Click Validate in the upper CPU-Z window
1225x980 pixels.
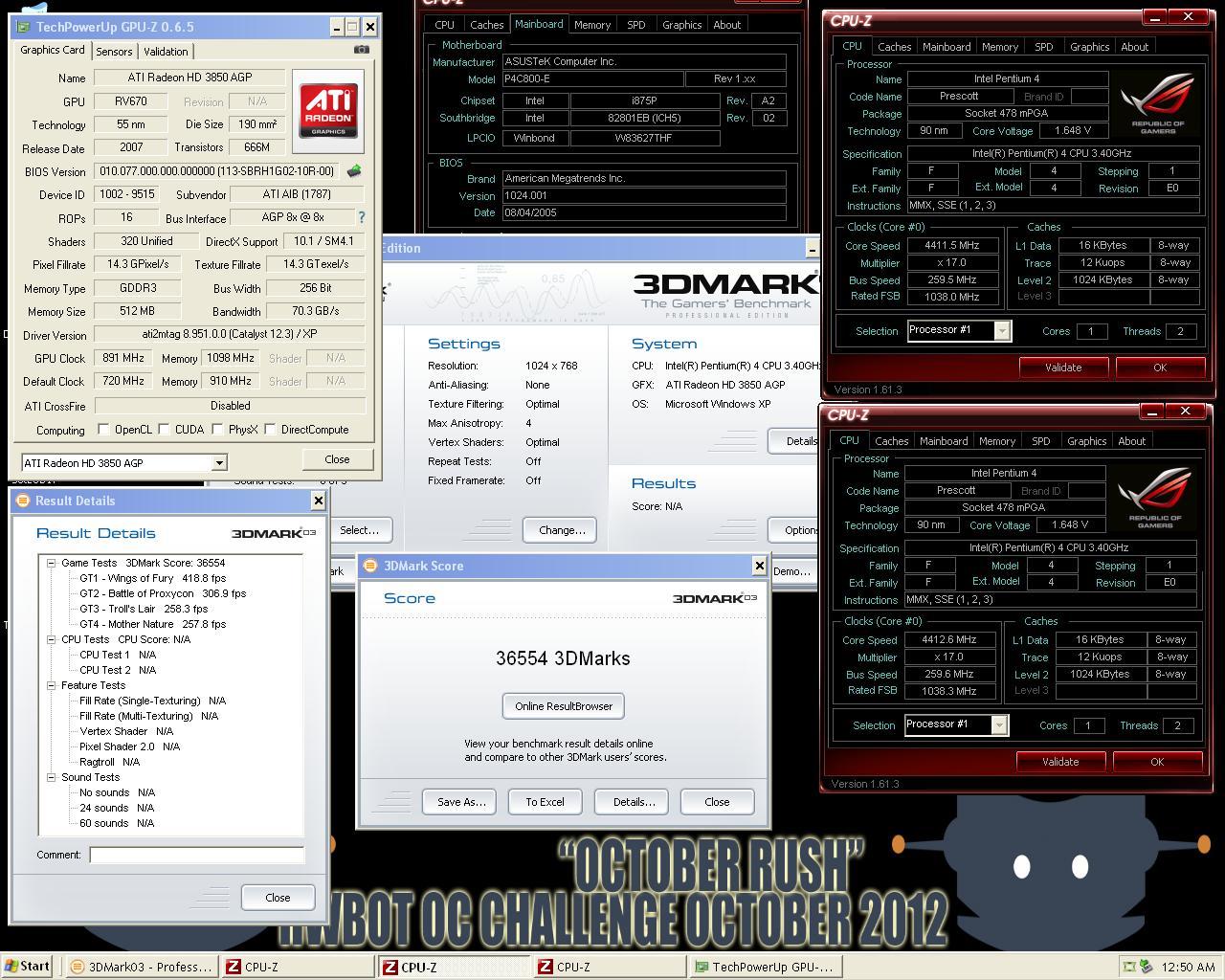[x=1063, y=367]
